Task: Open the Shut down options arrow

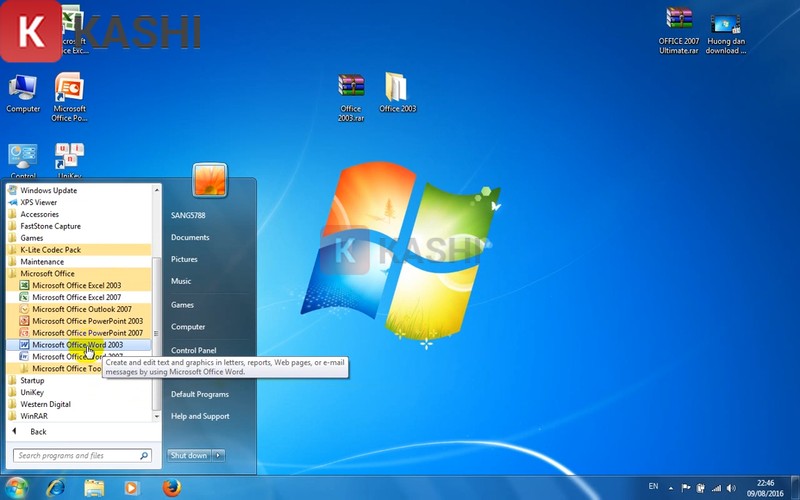Action: (x=219, y=455)
